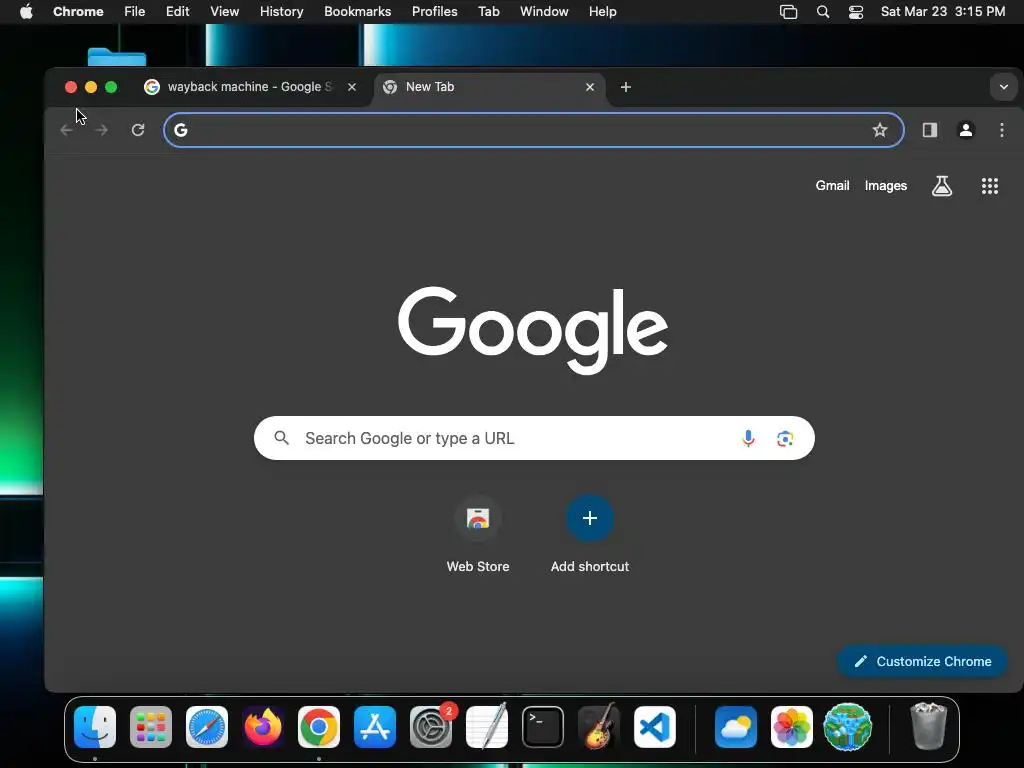
Task: Search by image with Google Lens
Action: click(x=785, y=438)
